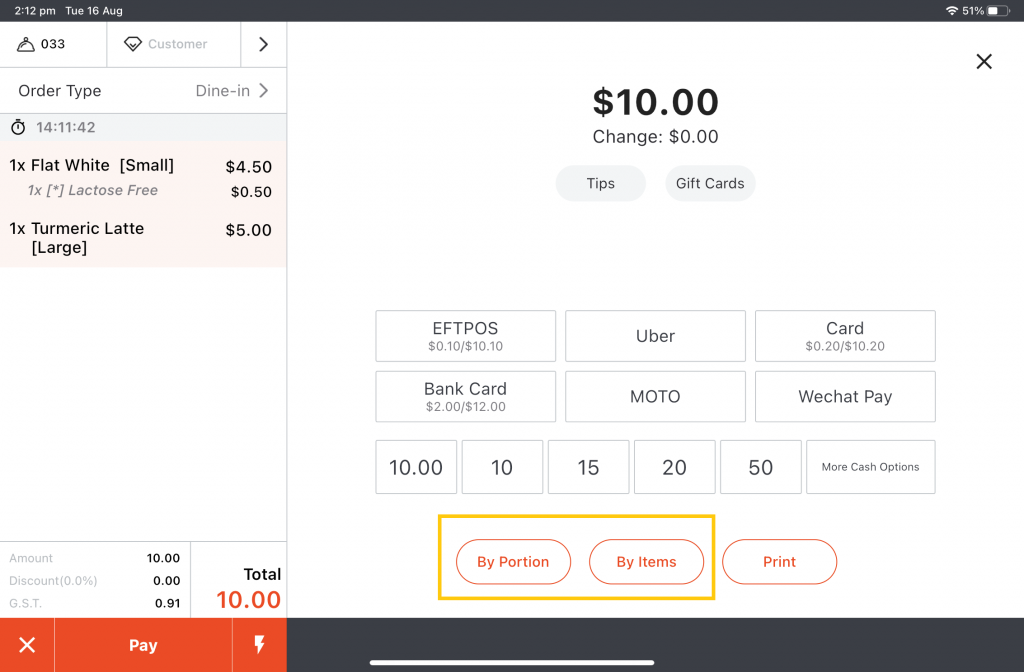The height and width of the screenshot is (672, 1024).
Task: Split the bill By Items
Action: [646, 562]
